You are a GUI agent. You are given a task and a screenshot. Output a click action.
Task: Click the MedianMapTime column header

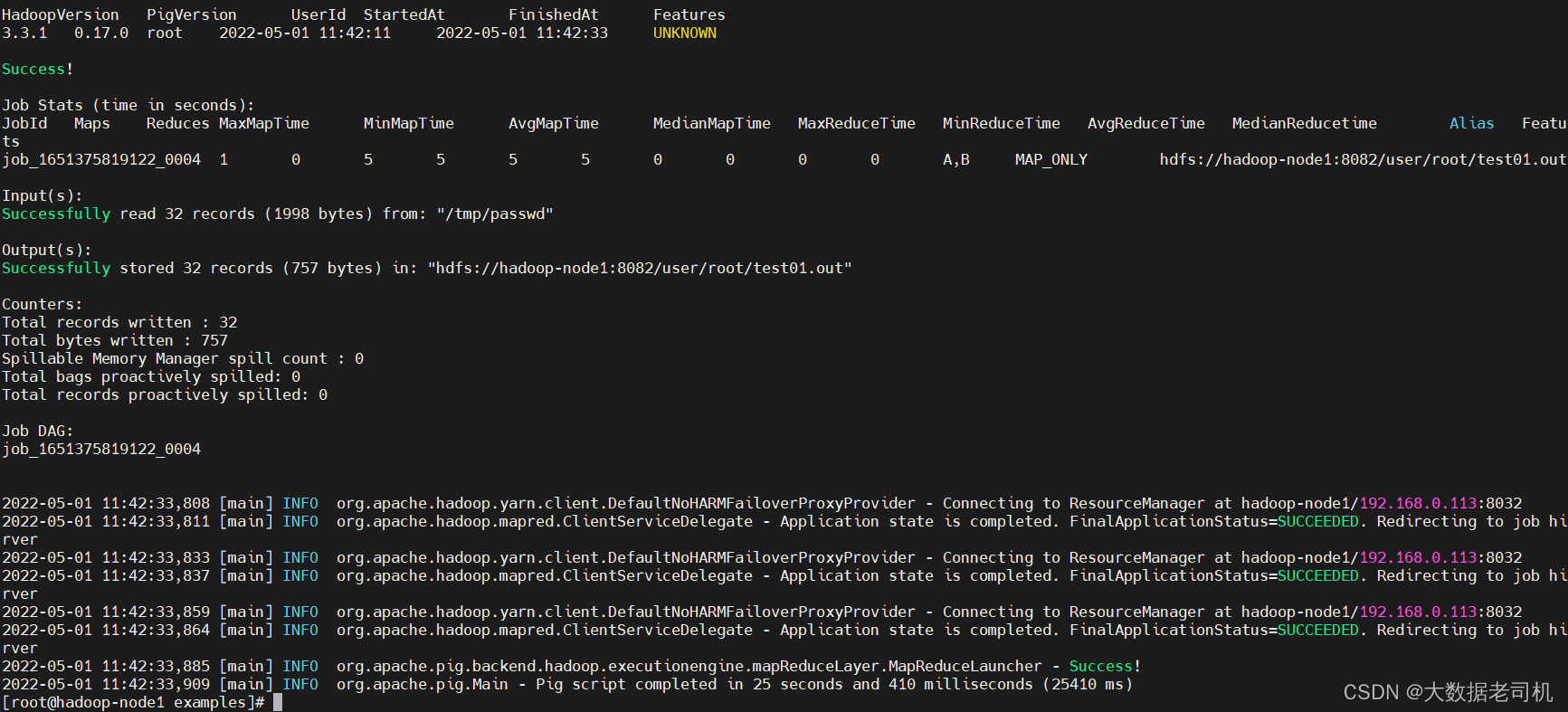pyautogui.click(x=712, y=123)
